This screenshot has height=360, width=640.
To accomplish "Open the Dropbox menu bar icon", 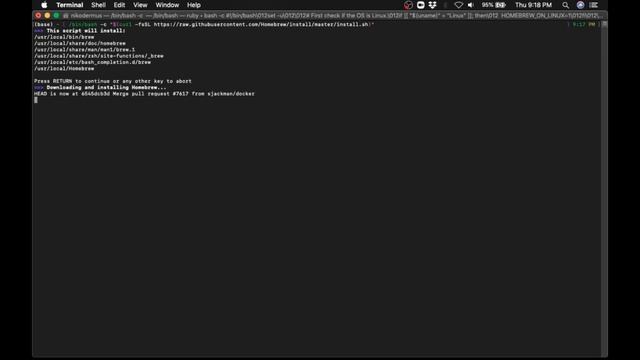I will 433,5.
